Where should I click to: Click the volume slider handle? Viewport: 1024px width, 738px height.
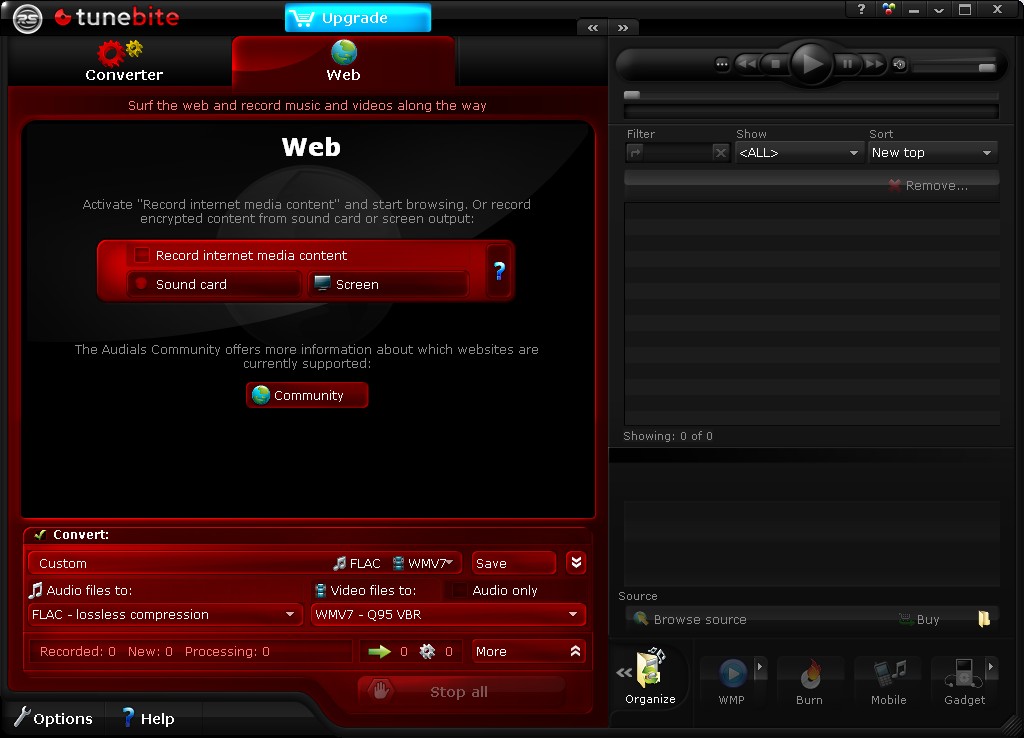(987, 67)
